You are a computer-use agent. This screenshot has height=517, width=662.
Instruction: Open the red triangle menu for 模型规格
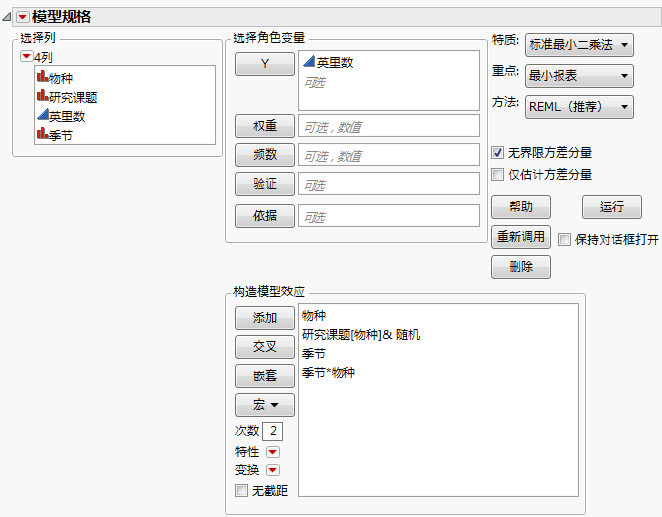click(22, 17)
